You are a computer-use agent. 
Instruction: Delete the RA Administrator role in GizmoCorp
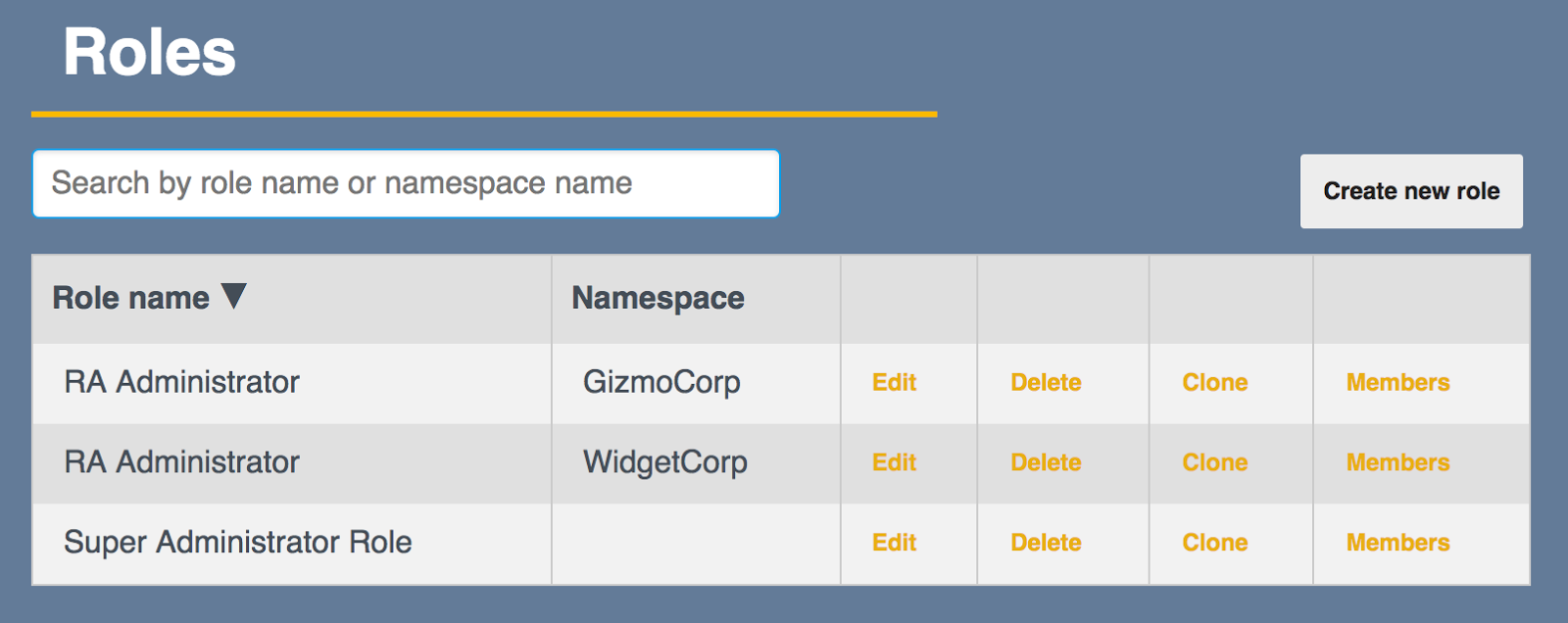[1046, 383]
